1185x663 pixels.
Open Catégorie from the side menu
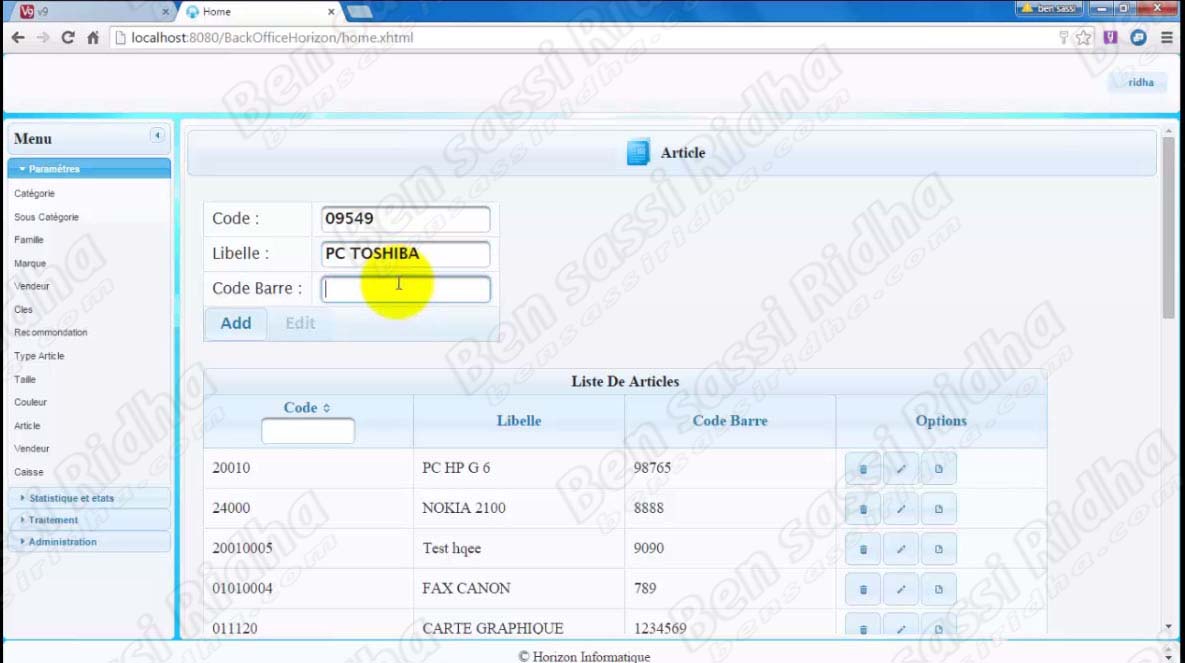(35, 194)
